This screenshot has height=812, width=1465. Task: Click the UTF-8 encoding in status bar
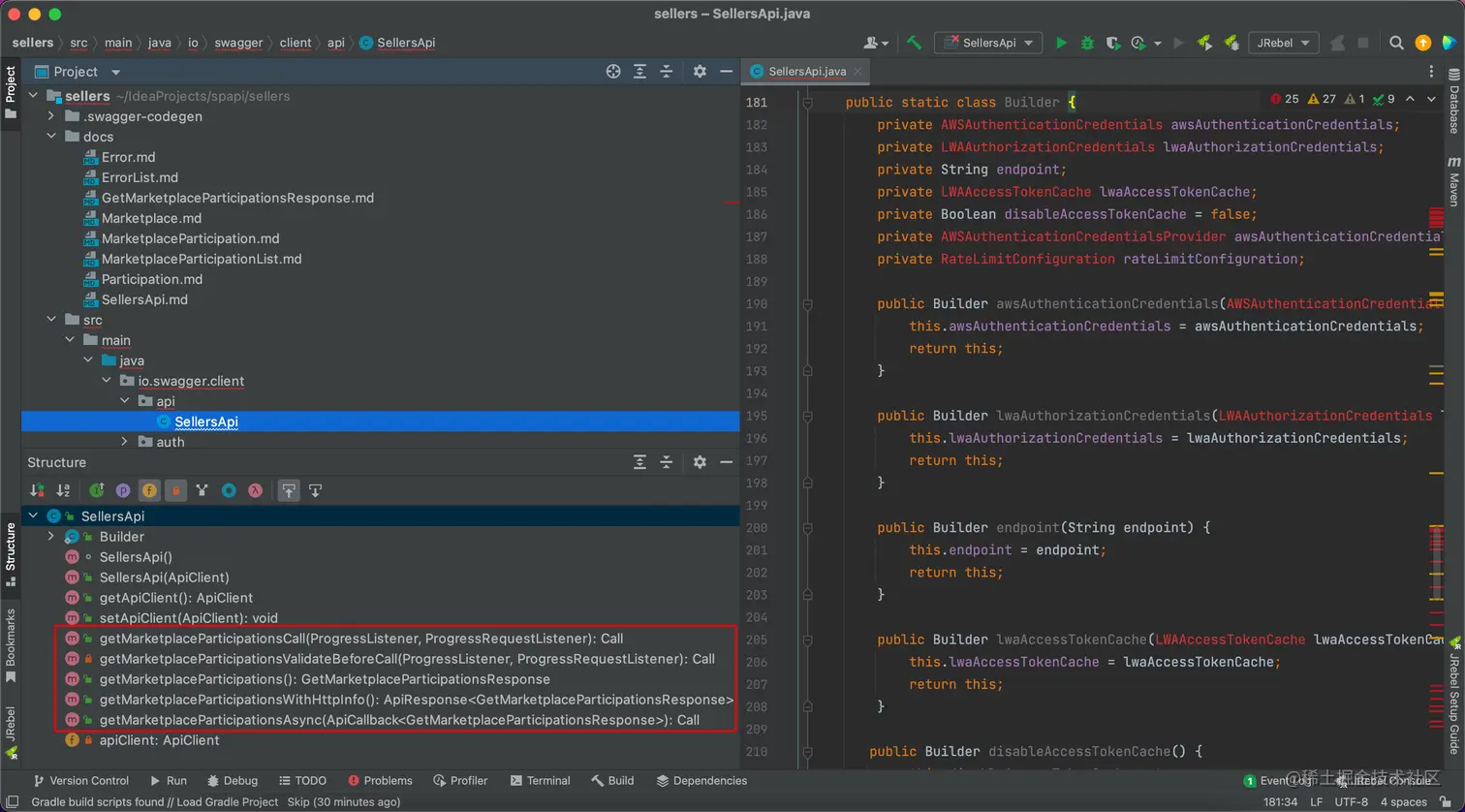point(1351,802)
